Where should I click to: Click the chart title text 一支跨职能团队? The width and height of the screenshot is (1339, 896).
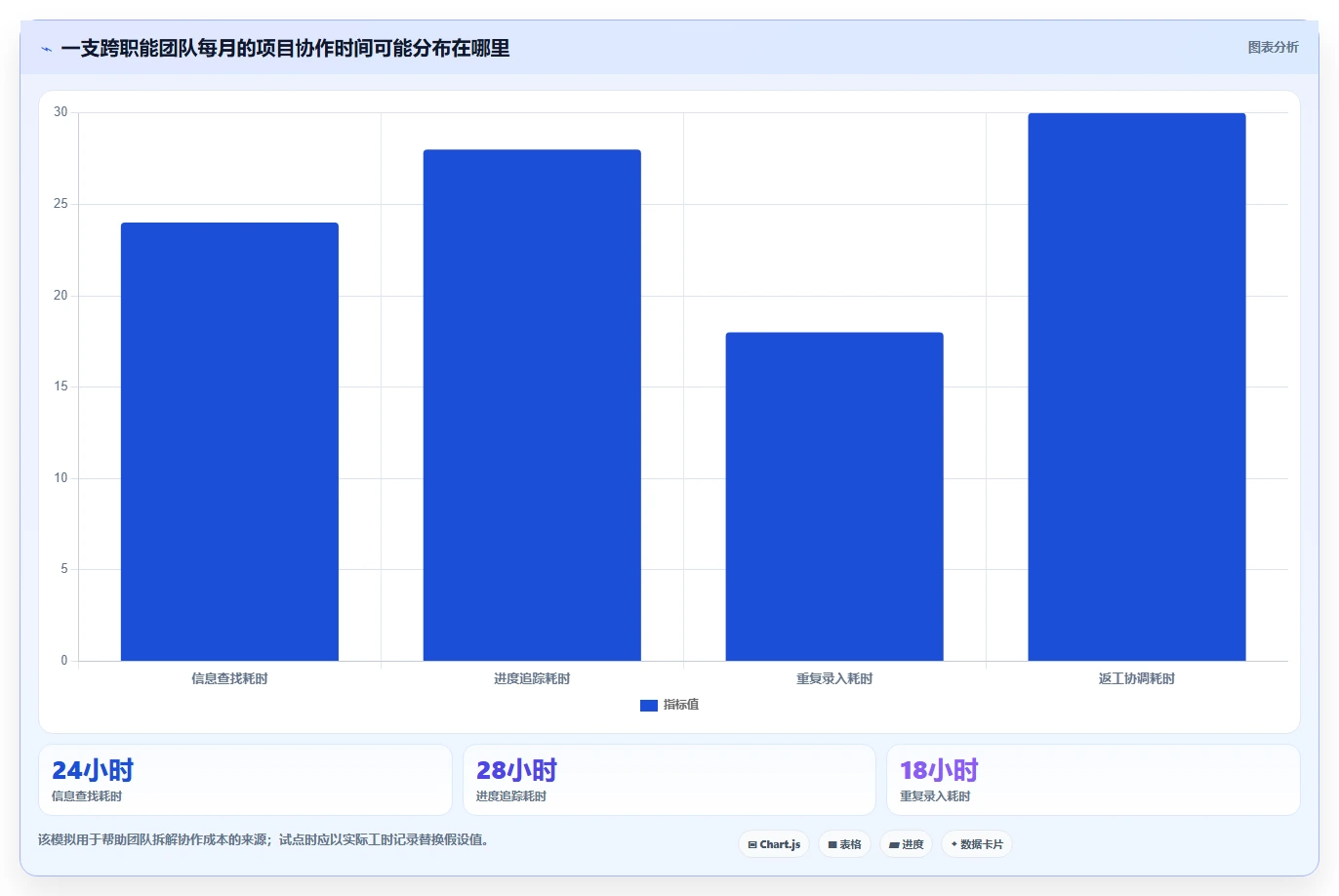(x=129, y=49)
